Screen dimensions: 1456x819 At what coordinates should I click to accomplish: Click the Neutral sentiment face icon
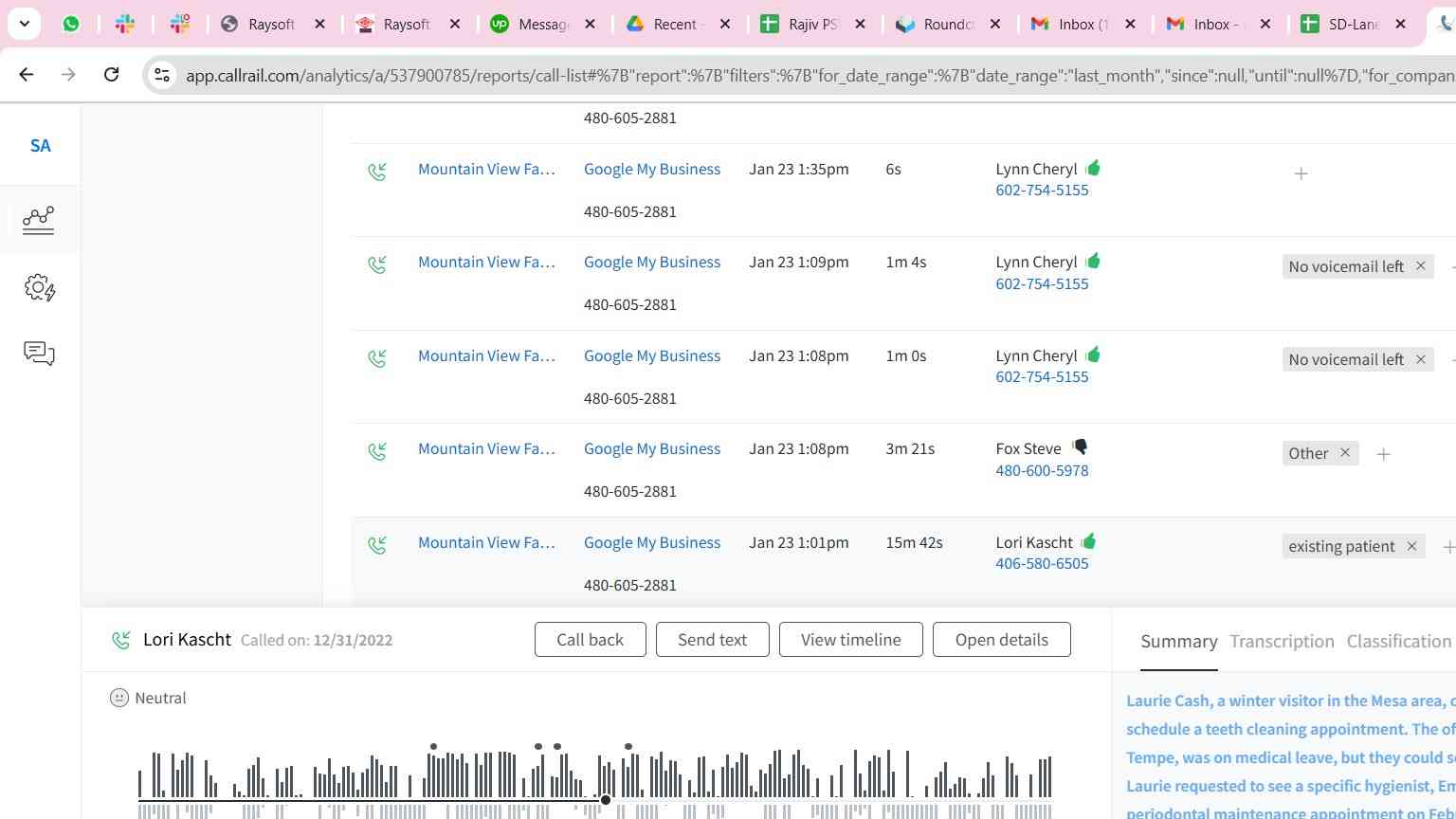tap(119, 698)
